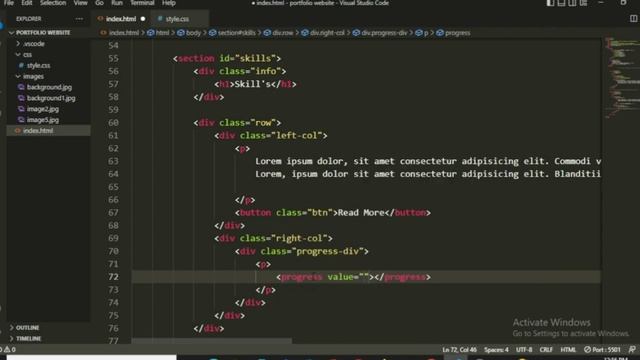The width and height of the screenshot is (640, 360).
Task: Open the Run menu
Action: click(x=117, y=3)
